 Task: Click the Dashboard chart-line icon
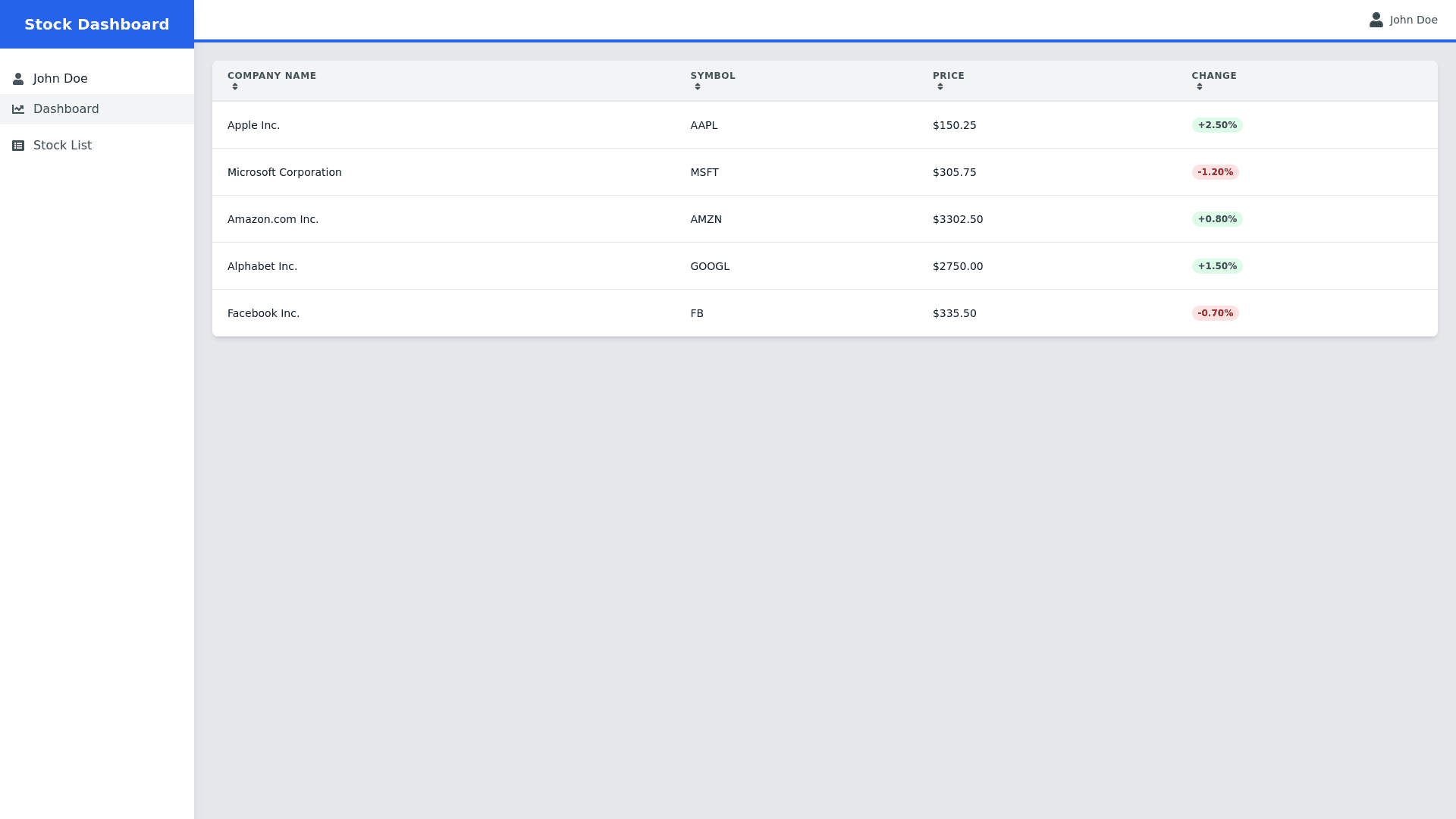18,109
